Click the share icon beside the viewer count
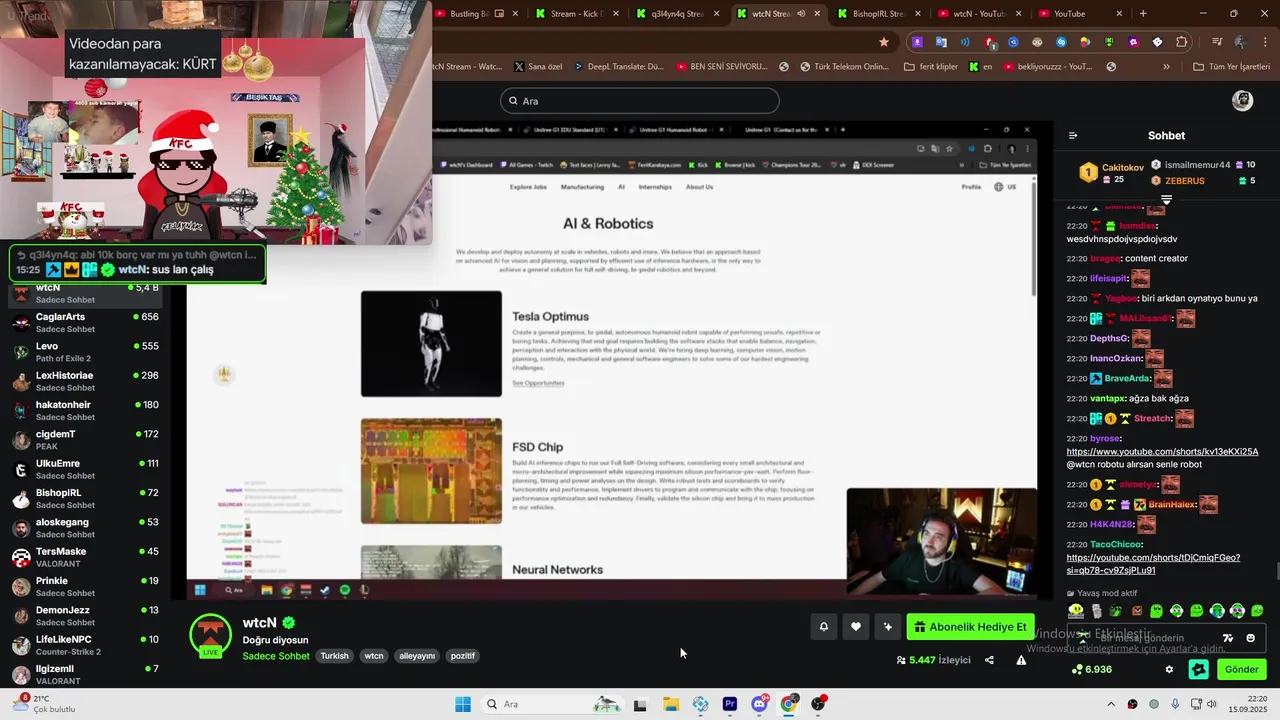This screenshot has width=1280, height=720. point(989,660)
